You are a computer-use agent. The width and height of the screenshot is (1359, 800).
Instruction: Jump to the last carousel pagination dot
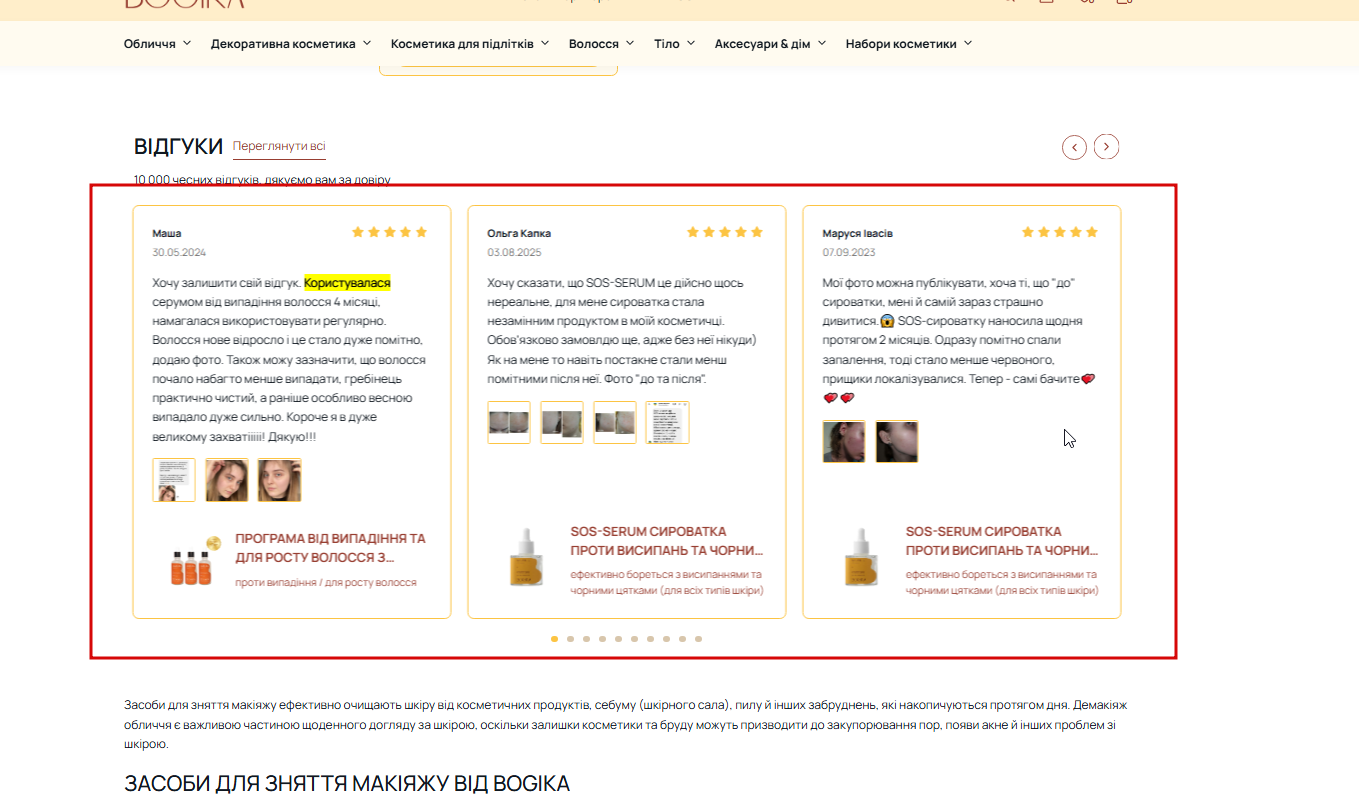698,638
